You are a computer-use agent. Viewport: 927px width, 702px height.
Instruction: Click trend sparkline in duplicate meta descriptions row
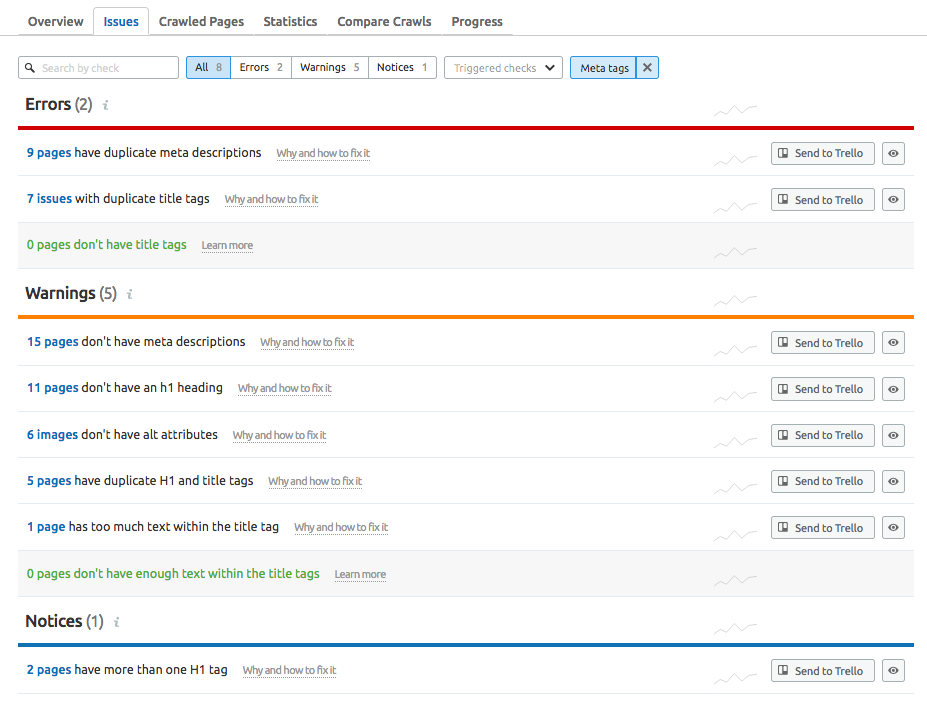pos(735,158)
